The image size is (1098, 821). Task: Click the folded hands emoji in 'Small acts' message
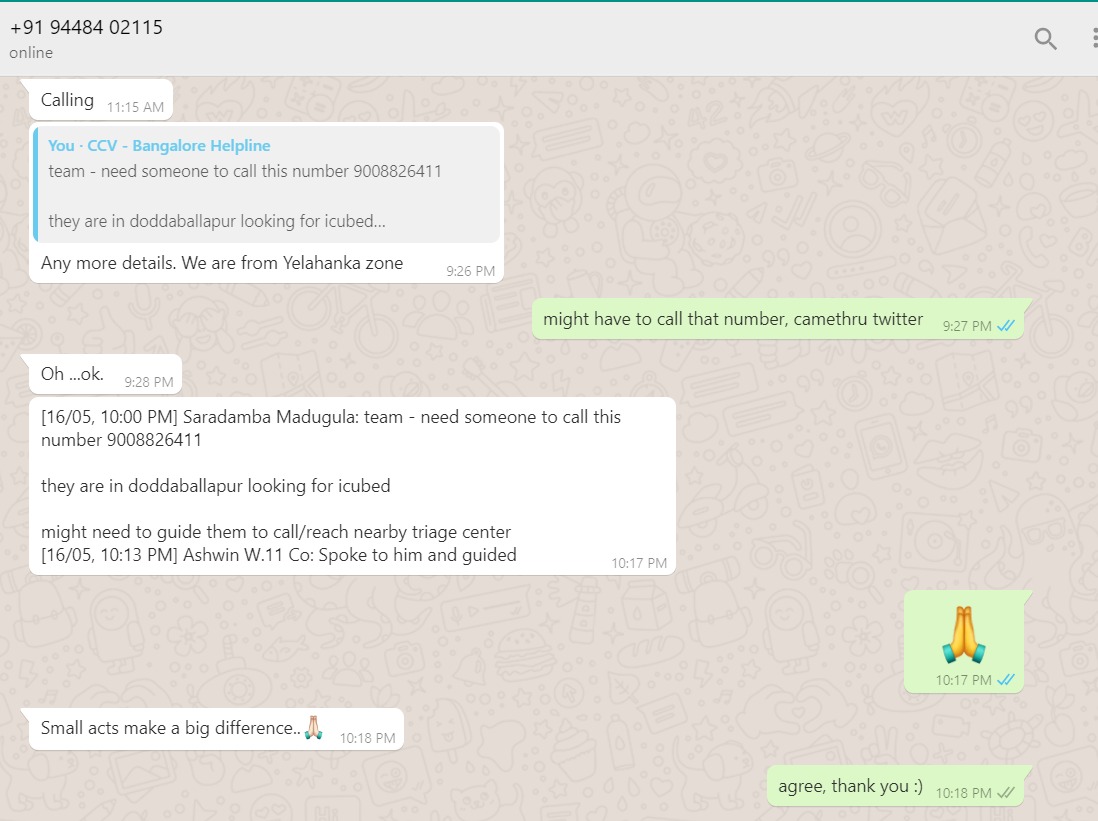[x=313, y=728]
